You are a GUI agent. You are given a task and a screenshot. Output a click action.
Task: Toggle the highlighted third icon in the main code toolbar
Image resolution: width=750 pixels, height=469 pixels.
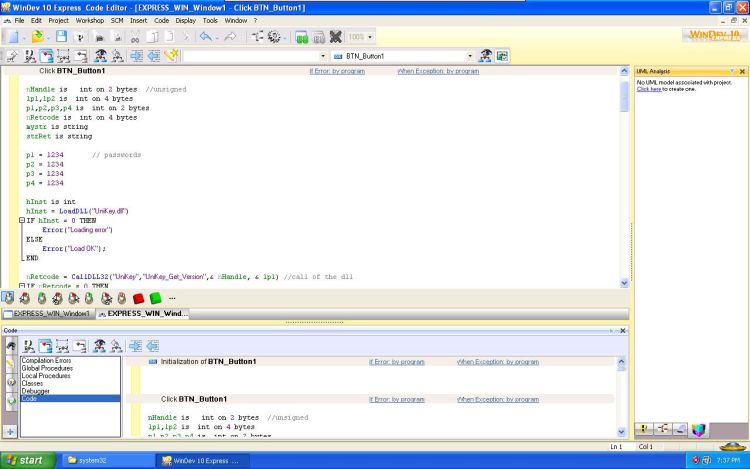pyautogui.click(x=46, y=56)
